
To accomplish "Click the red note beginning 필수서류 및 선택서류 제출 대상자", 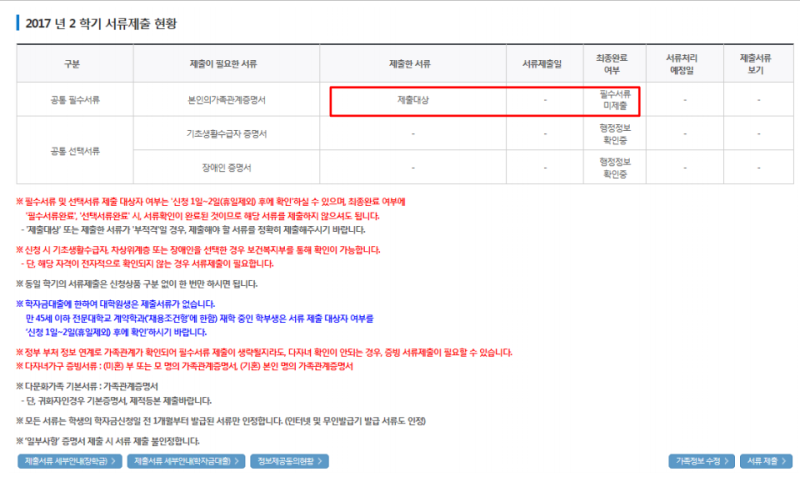I will (211, 209).
